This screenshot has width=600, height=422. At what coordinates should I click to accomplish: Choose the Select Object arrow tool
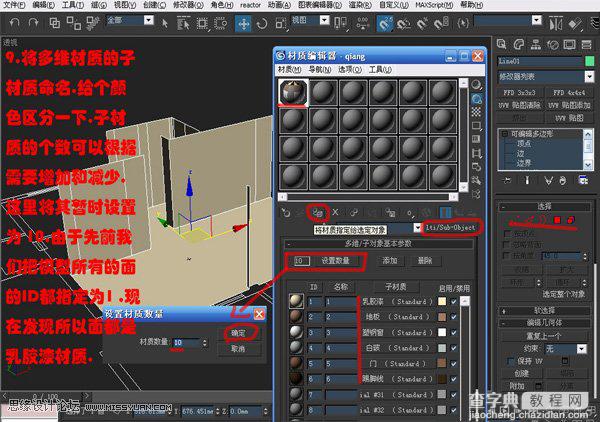click(x=165, y=23)
